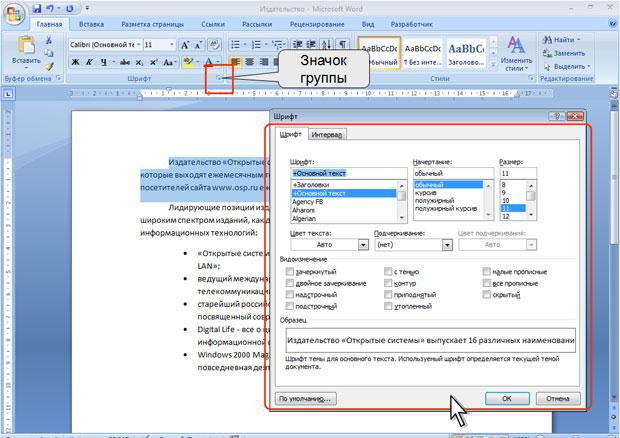The width and height of the screenshot is (620, 438).
Task: Click the По умолчанию button
Action: [x=306, y=398]
